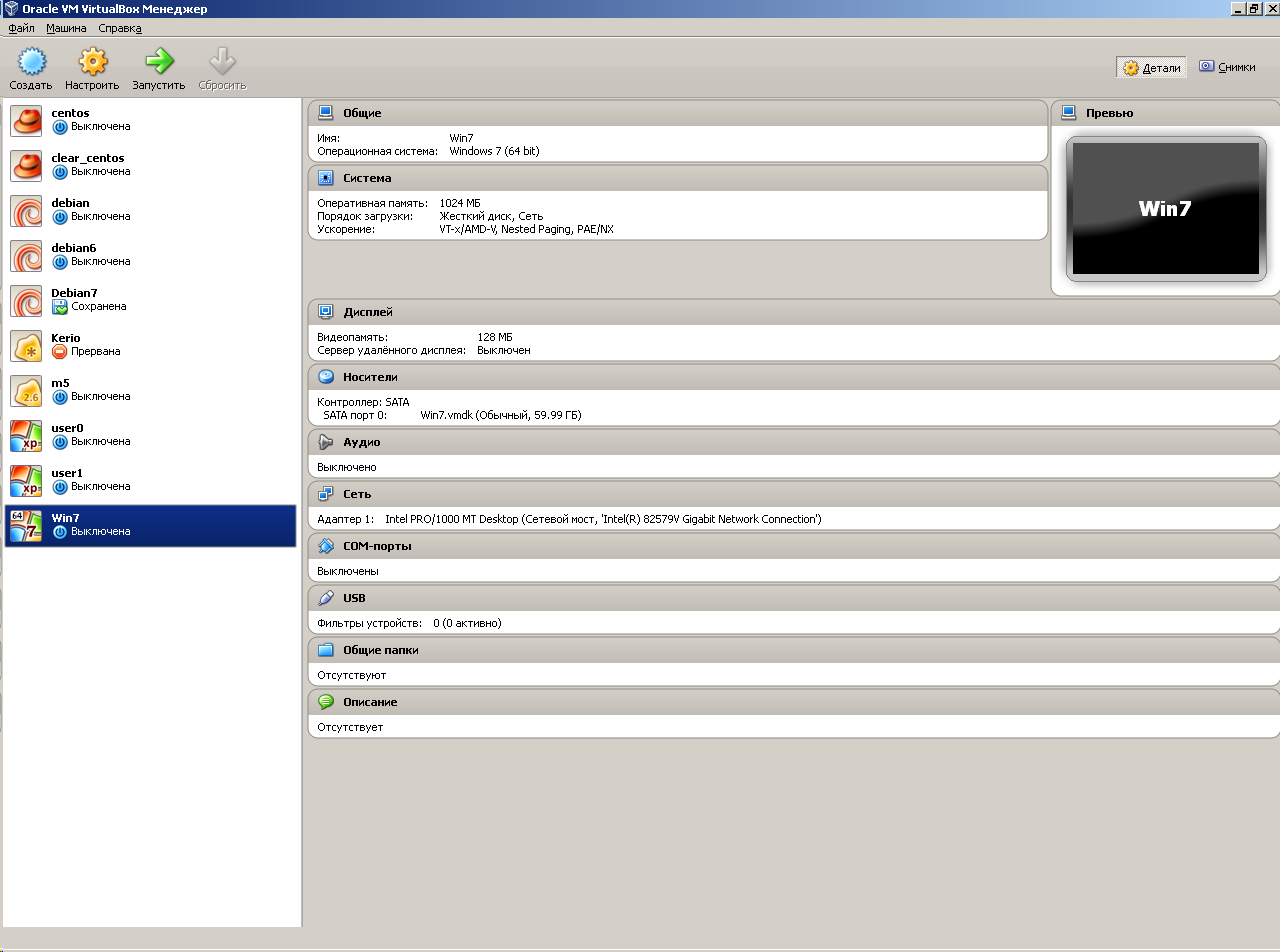Viewport: 1280px width, 952px height.
Task: Click the Win7 preview thumbnail
Action: coord(1165,208)
